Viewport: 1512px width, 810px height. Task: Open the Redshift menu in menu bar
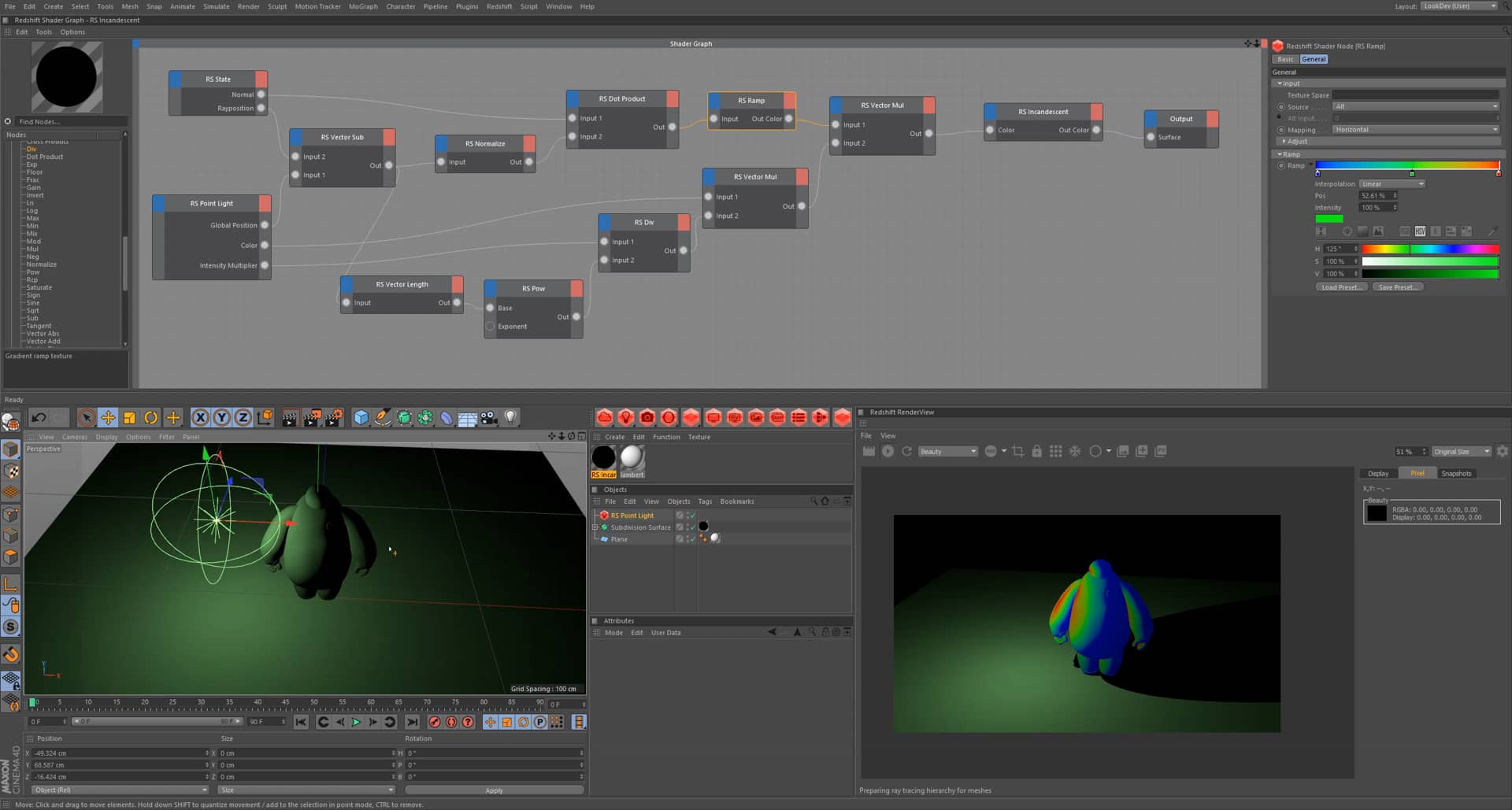click(499, 6)
